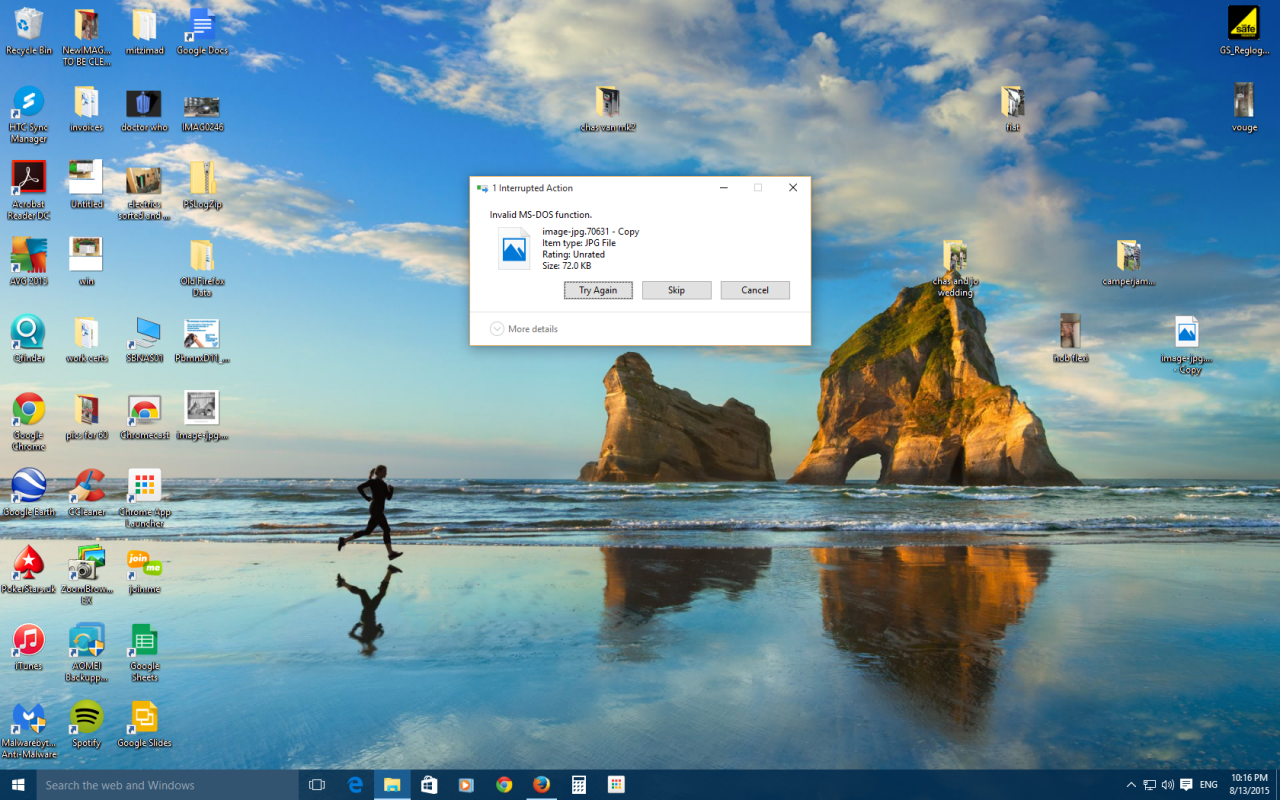Open Task View from the taskbar
Image resolution: width=1280 pixels, height=800 pixels.
click(x=317, y=785)
